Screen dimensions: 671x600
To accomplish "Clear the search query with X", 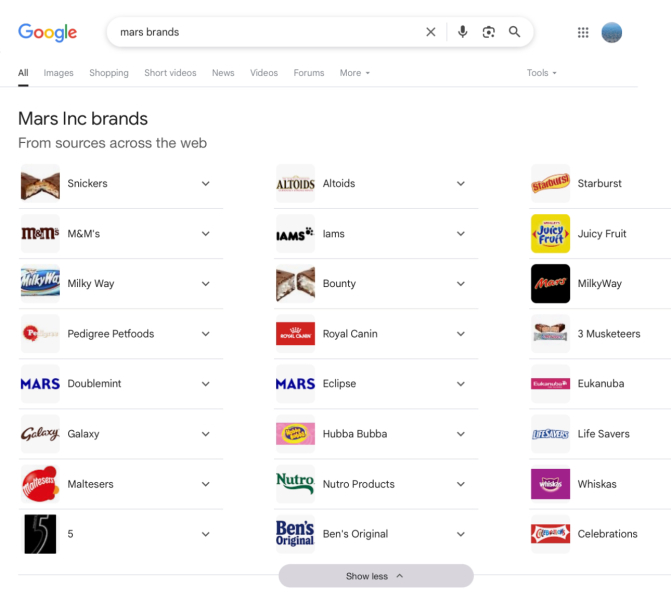I will pyautogui.click(x=431, y=32).
